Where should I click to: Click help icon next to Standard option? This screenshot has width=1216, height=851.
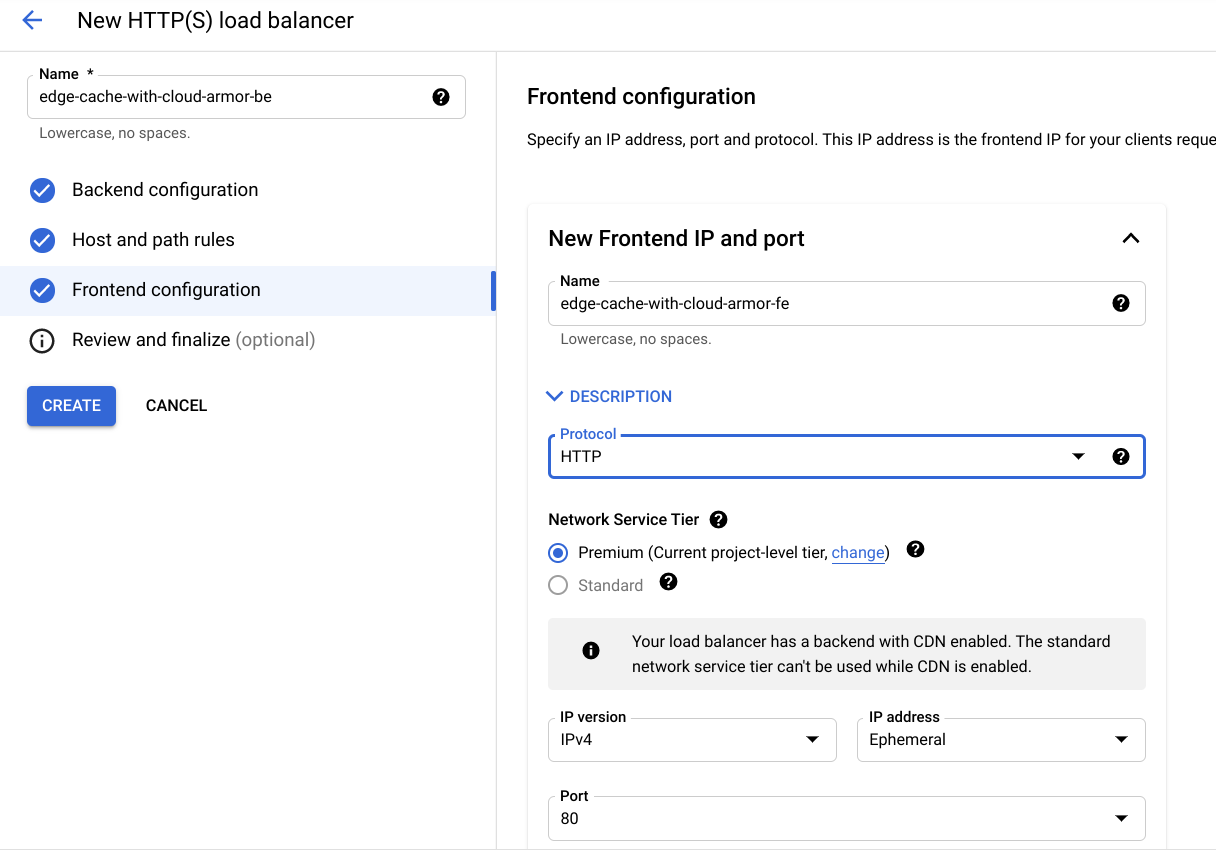pyautogui.click(x=669, y=582)
